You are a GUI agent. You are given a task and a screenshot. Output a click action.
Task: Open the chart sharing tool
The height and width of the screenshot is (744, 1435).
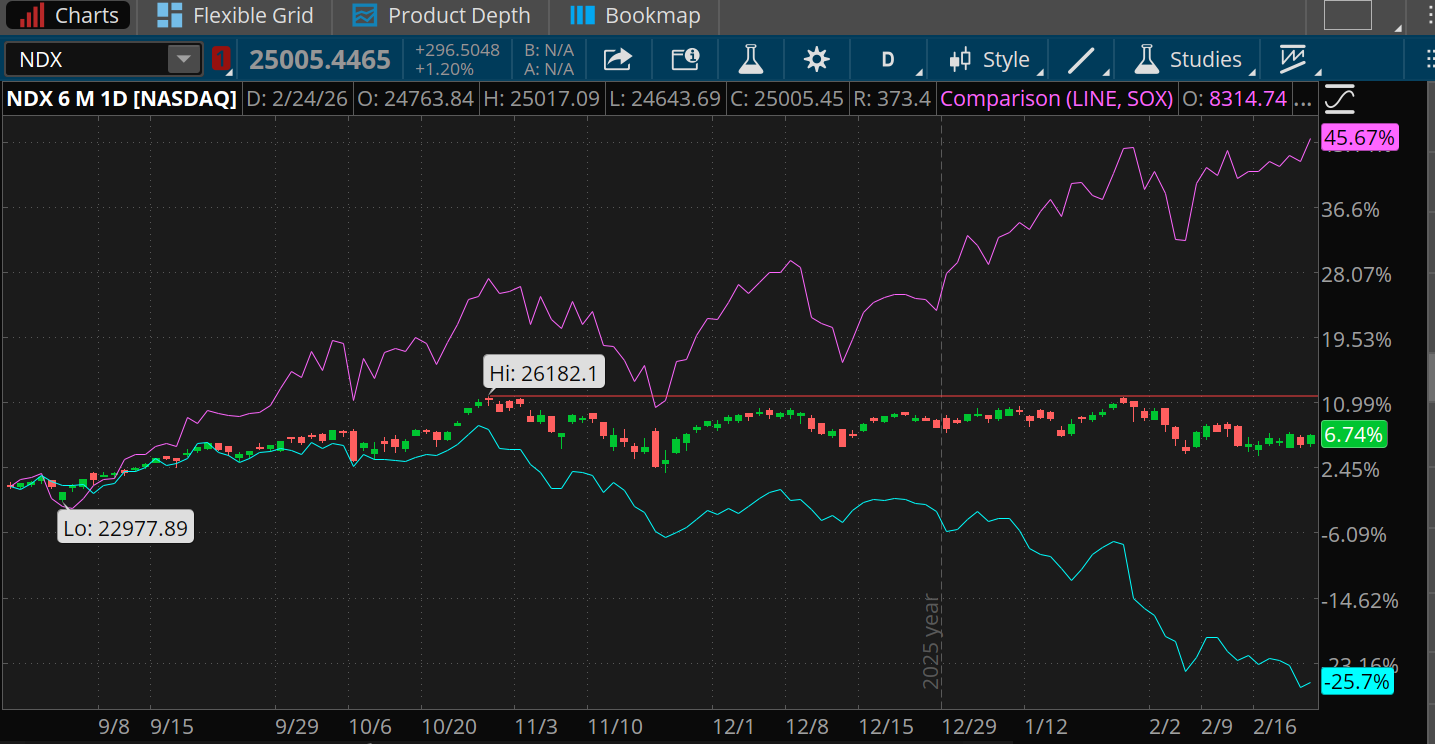[x=618, y=60]
